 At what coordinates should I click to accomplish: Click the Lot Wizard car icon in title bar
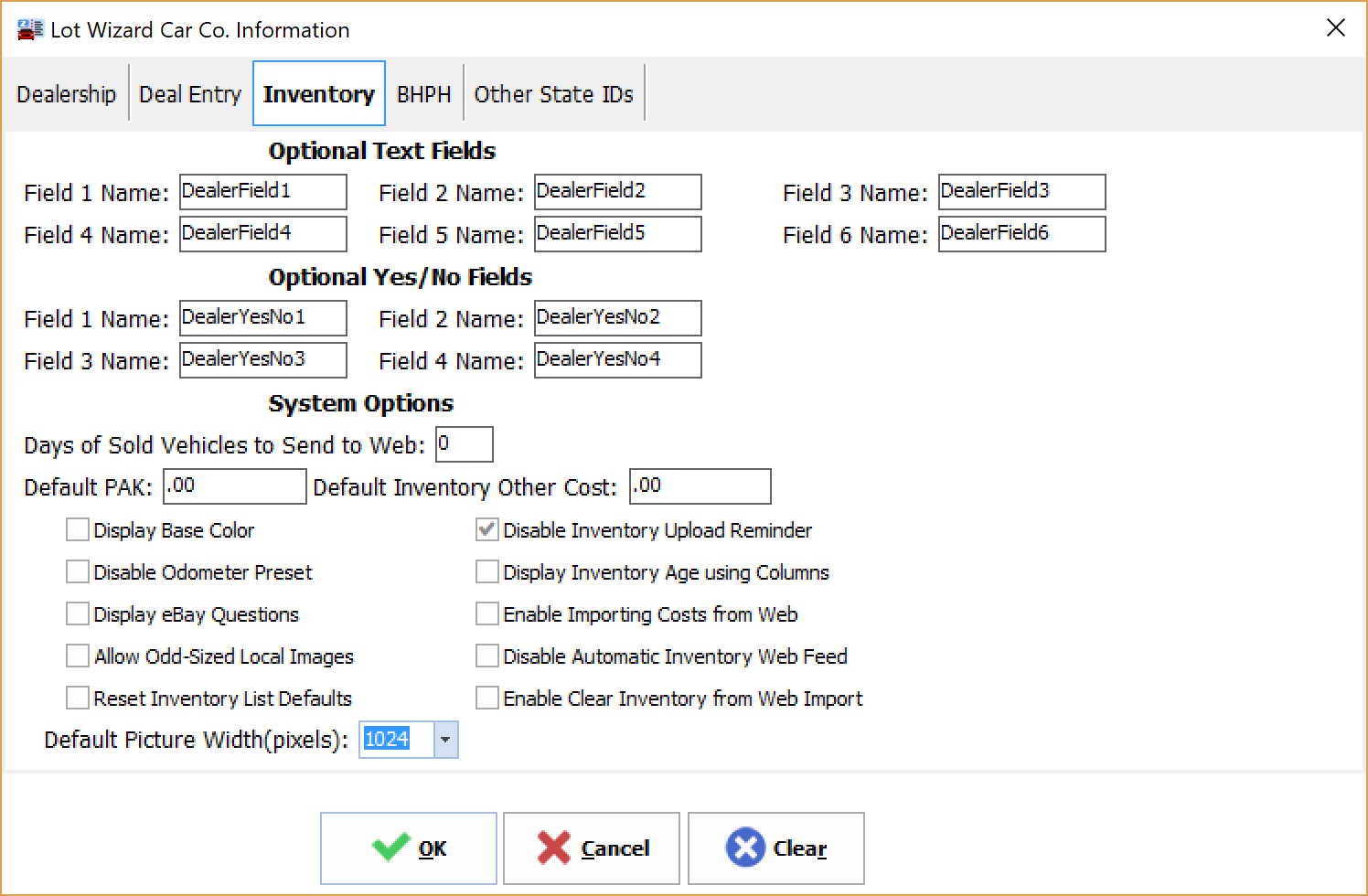(x=29, y=27)
